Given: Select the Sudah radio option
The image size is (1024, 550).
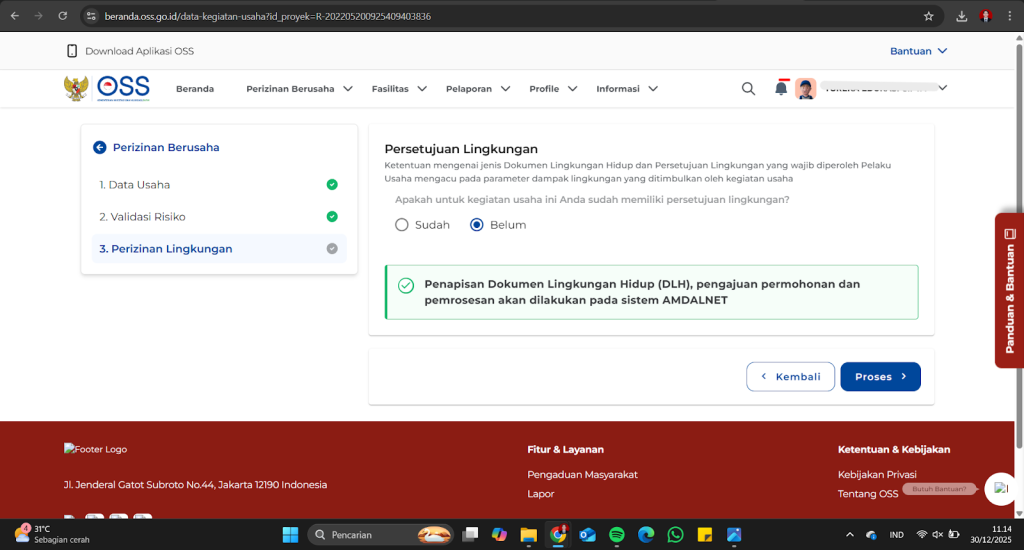Looking at the screenshot, I should 402,225.
